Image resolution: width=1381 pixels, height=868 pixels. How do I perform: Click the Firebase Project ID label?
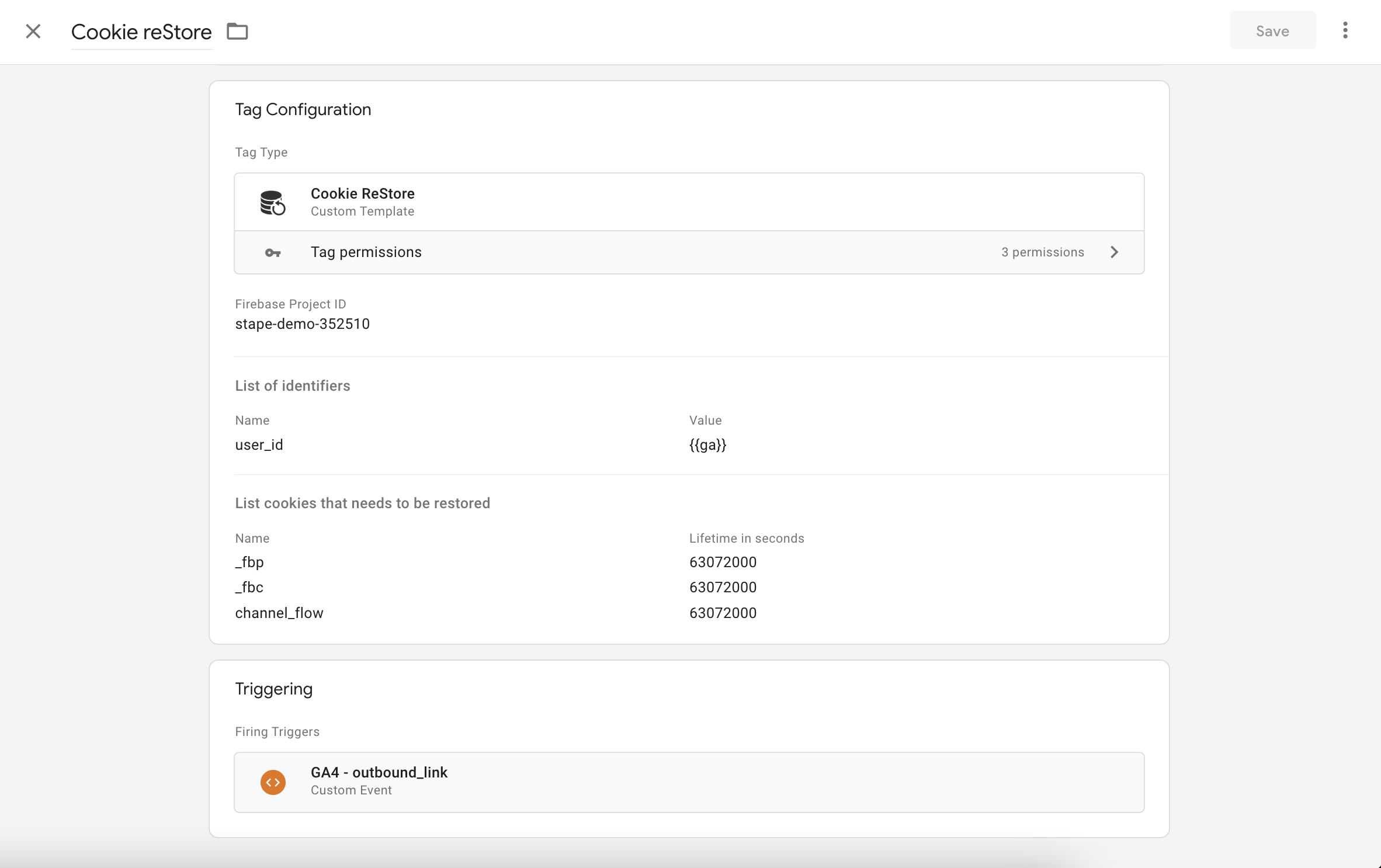[290, 304]
